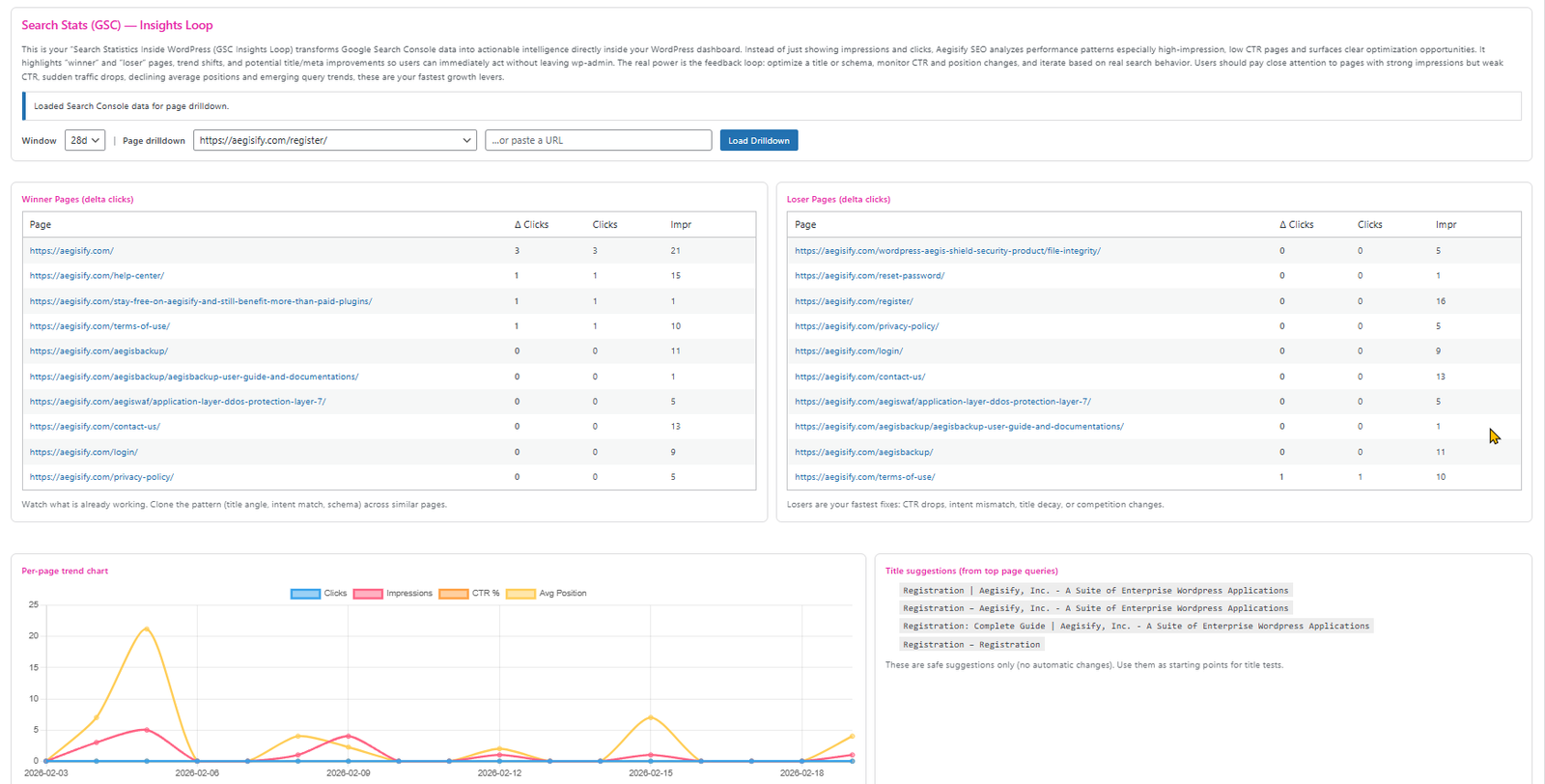The image size is (1545, 784).
Task: Open aegiswaf DDoS protection link in Winner Pages
Action: 178,402
